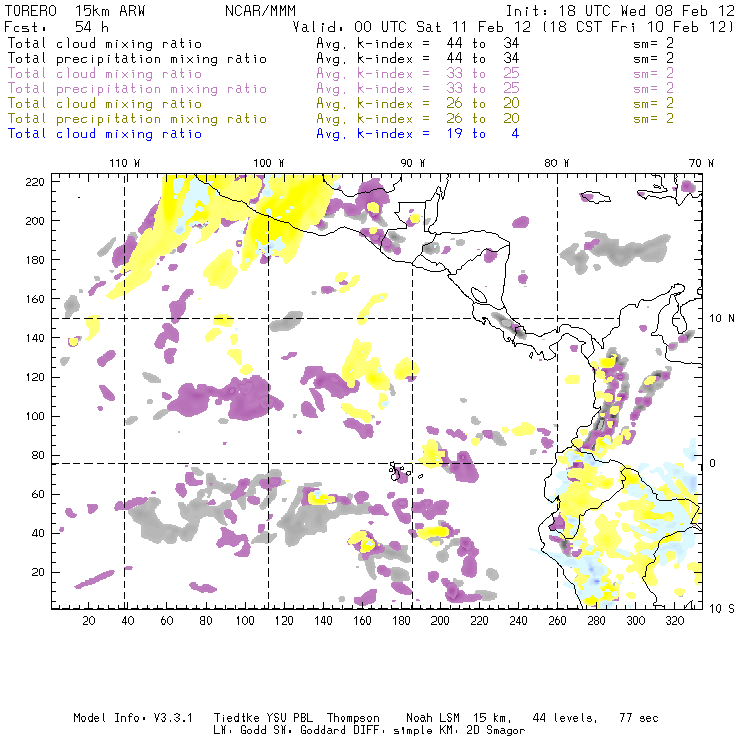The width and height of the screenshot is (740, 740).
Task: Select the olive 'Total cloud mixing ratio' legend entry
Action: tap(105, 103)
